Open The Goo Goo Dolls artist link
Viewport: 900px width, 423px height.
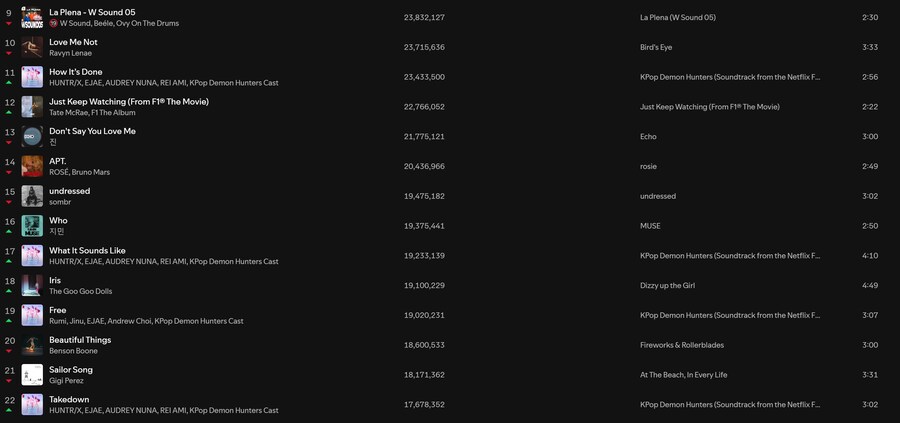(84, 291)
